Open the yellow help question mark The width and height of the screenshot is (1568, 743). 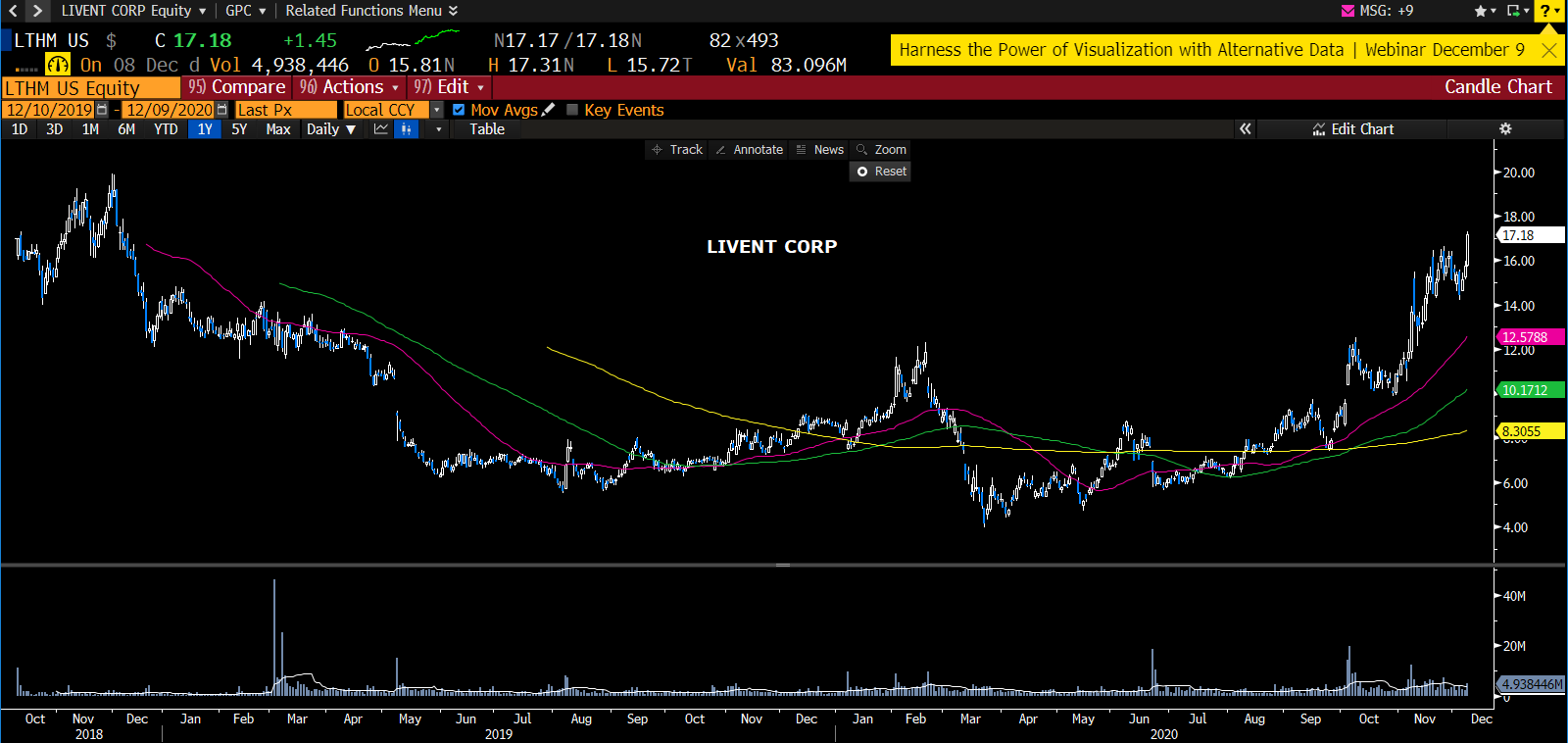point(1545,11)
